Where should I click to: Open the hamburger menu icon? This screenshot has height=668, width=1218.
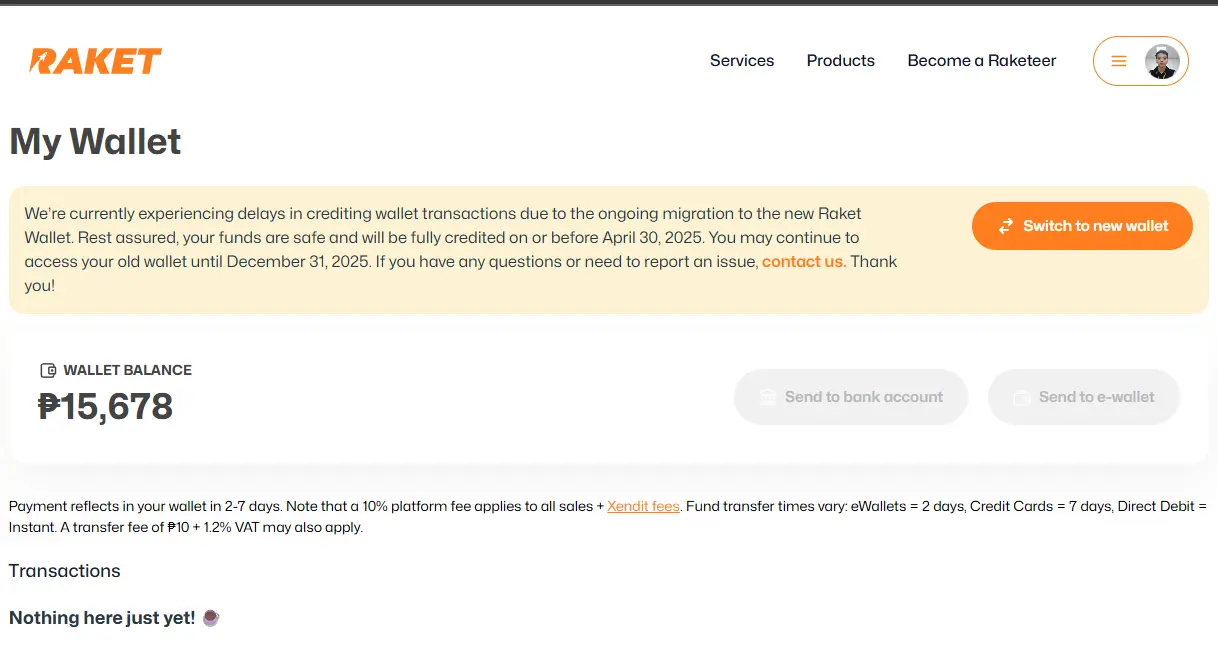[x=1119, y=61]
